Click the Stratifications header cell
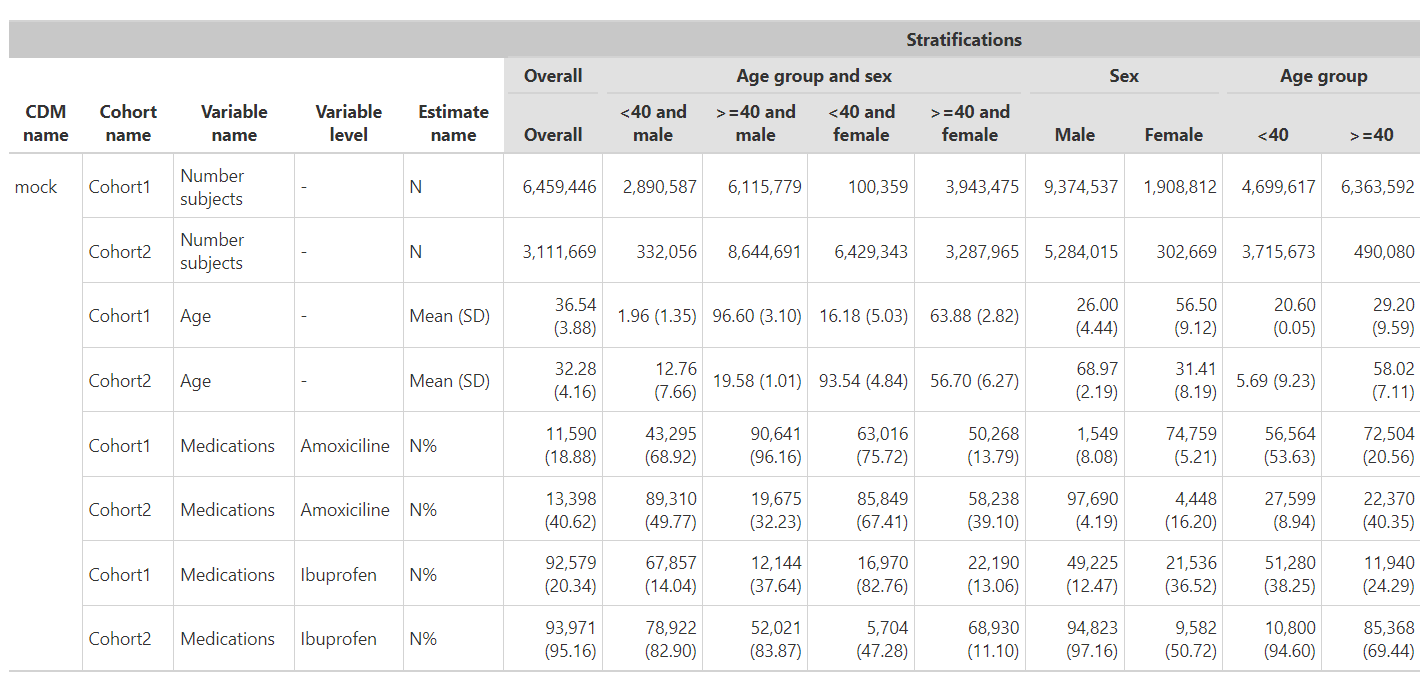The image size is (1427, 693). (963, 40)
